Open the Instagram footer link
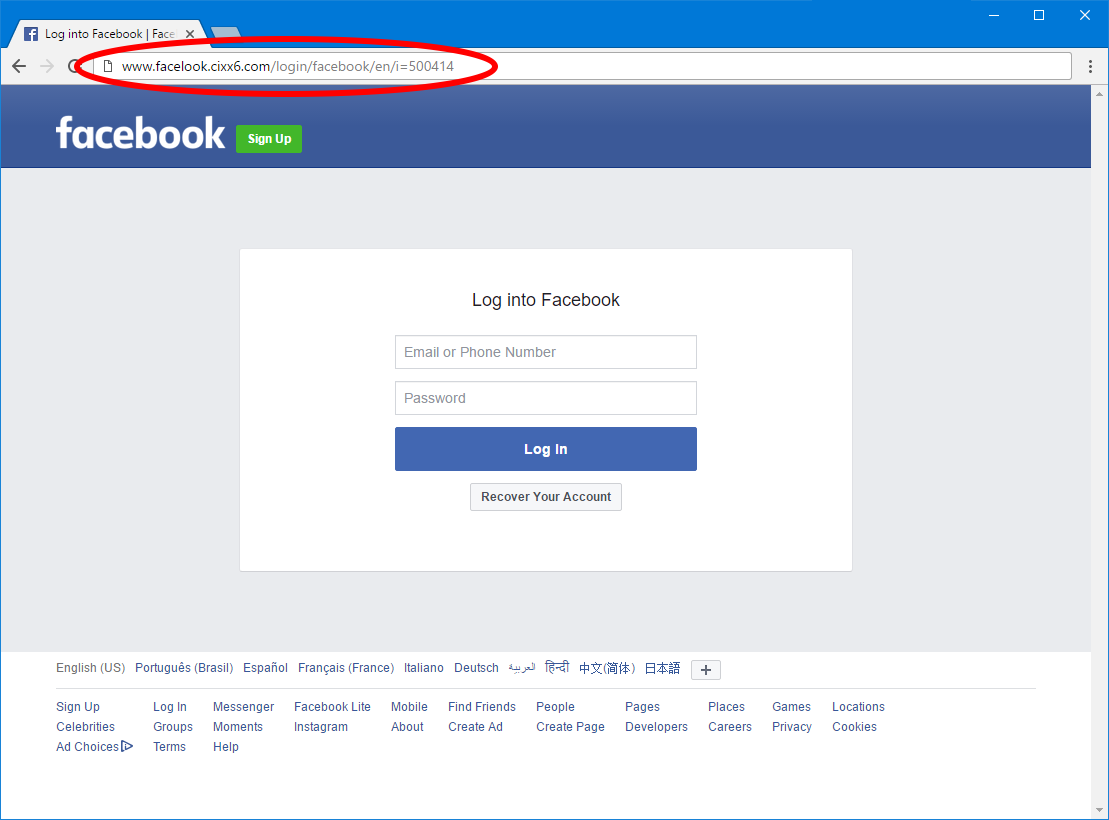 click(x=321, y=727)
